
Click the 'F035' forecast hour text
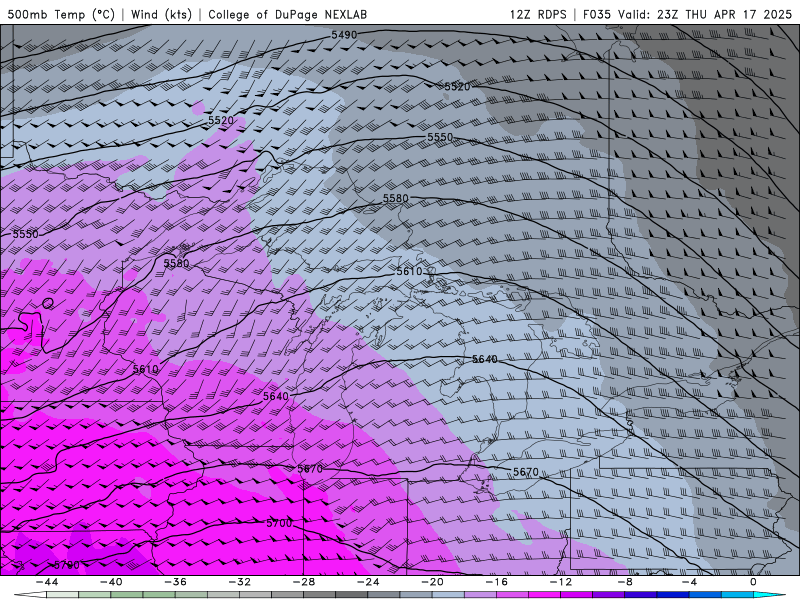[x=597, y=14]
